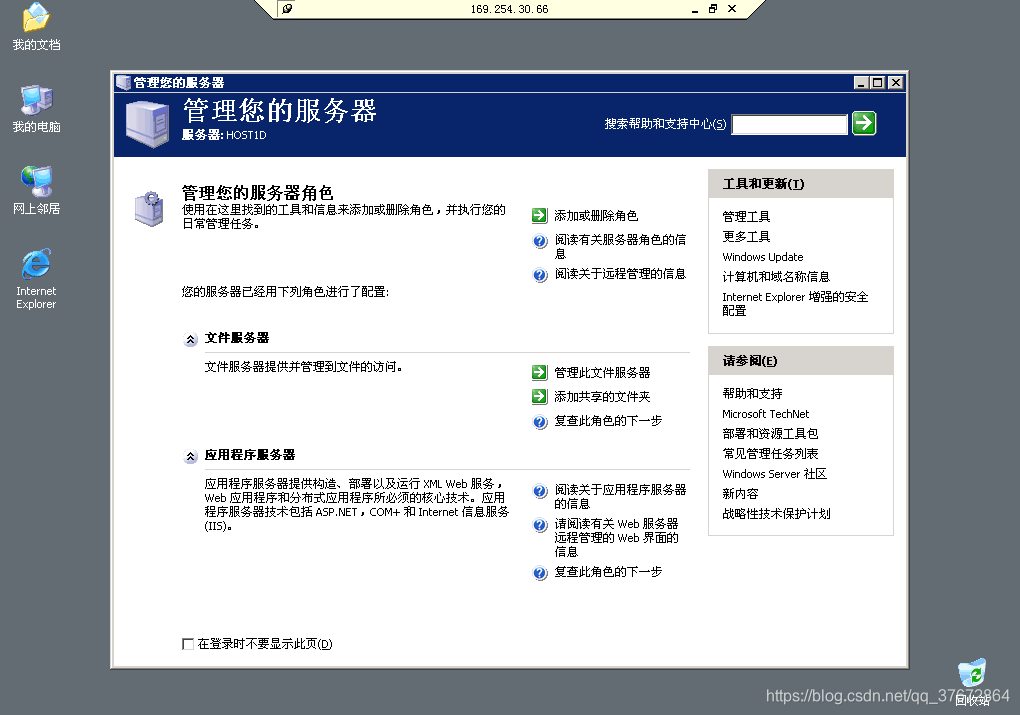Open Windows Update link
This screenshot has height=715, width=1020.
tap(762, 257)
